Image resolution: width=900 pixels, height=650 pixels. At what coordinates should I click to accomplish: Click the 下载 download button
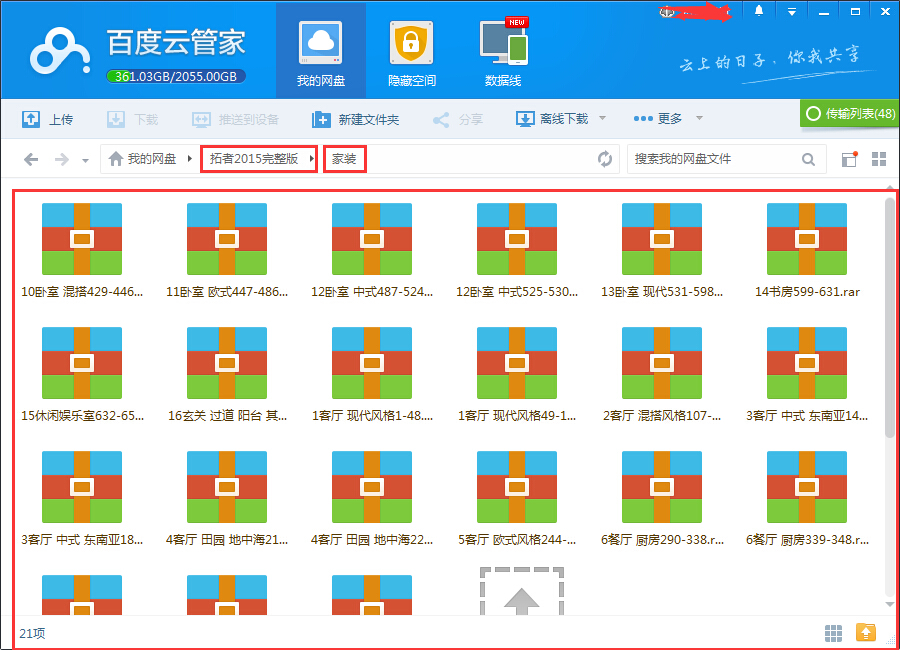(x=133, y=119)
